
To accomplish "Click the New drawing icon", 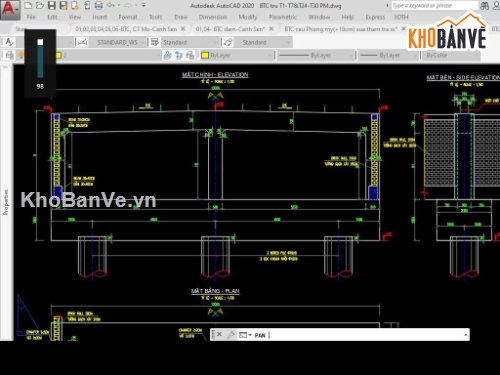I will (x=29, y=5).
